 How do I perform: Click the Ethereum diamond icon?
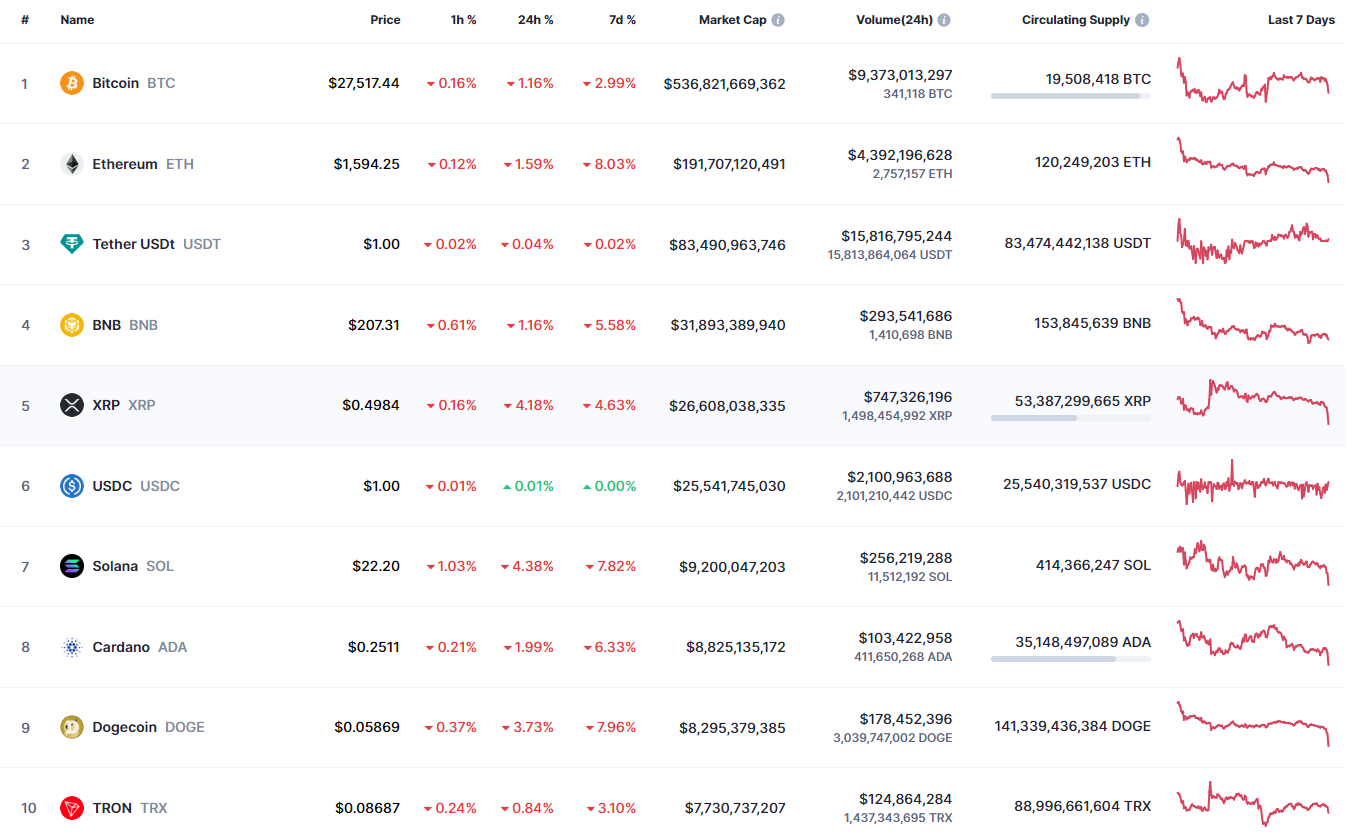click(71, 164)
